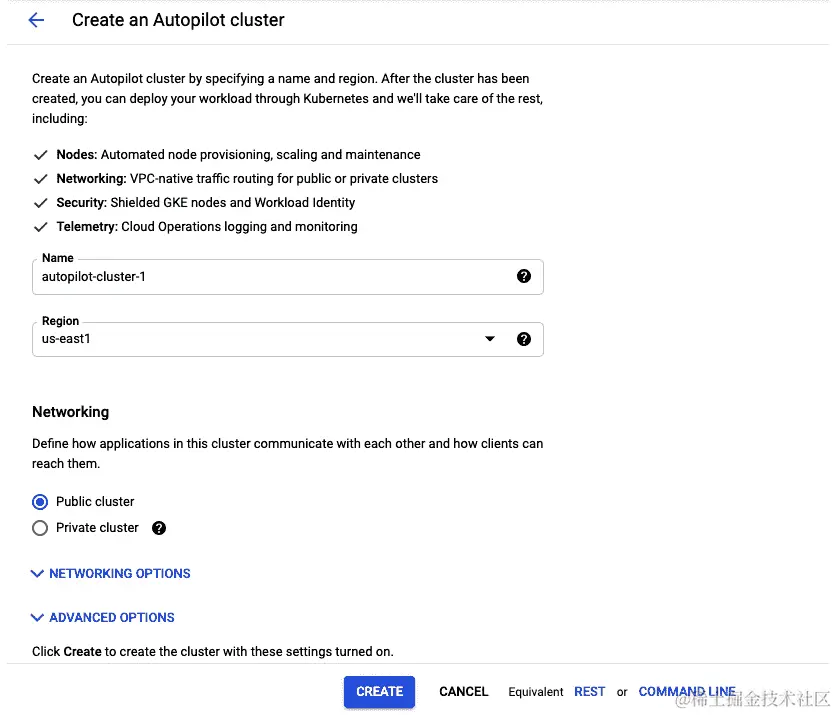Click the Networking section heading
This screenshot has width=837, height=715.
pos(71,412)
